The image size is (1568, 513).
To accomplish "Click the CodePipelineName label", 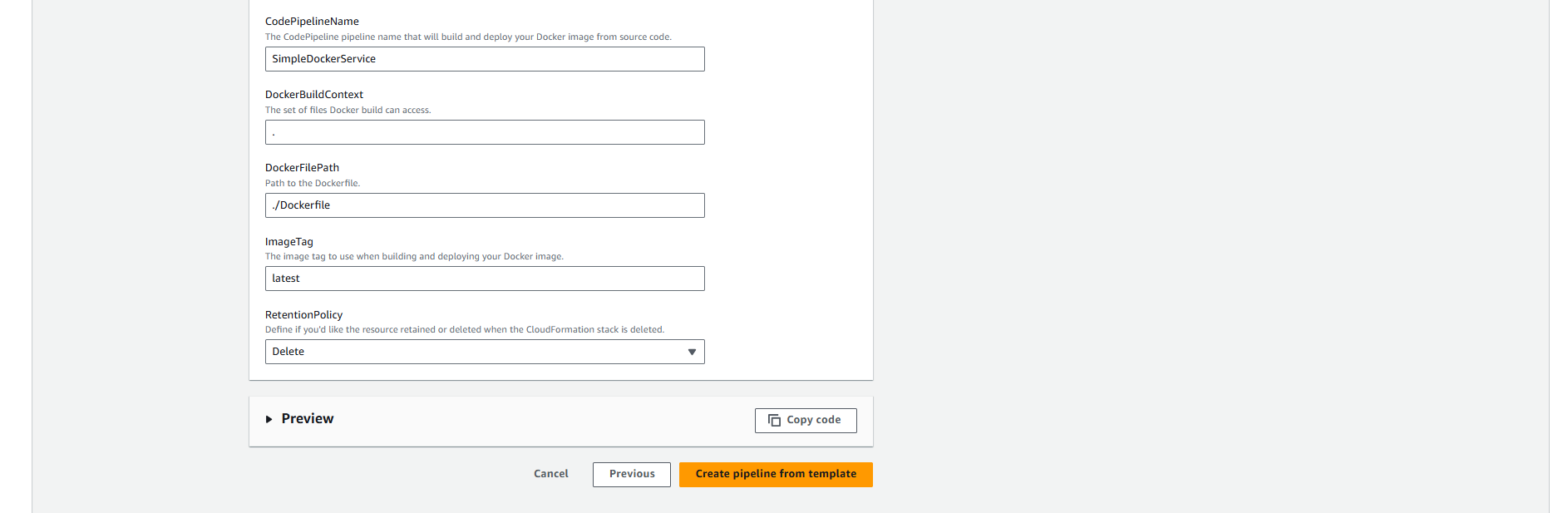I will pyautogui.click(x=312, y=22).
